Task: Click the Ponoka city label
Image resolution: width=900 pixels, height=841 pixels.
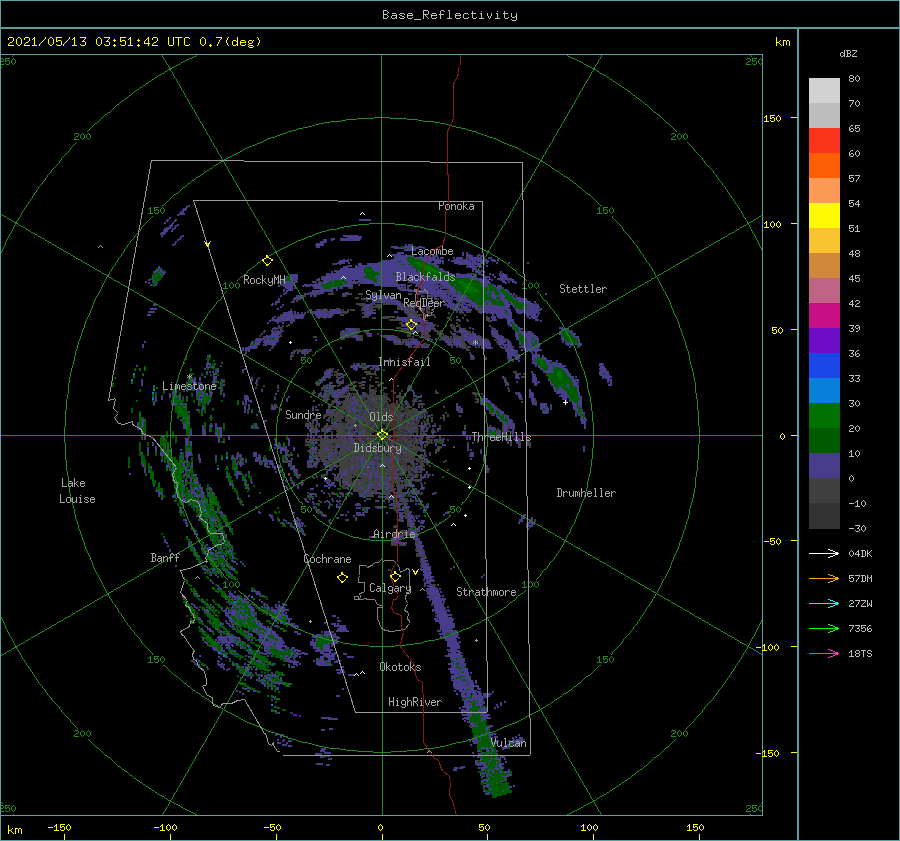Action: tap(456, 206)
